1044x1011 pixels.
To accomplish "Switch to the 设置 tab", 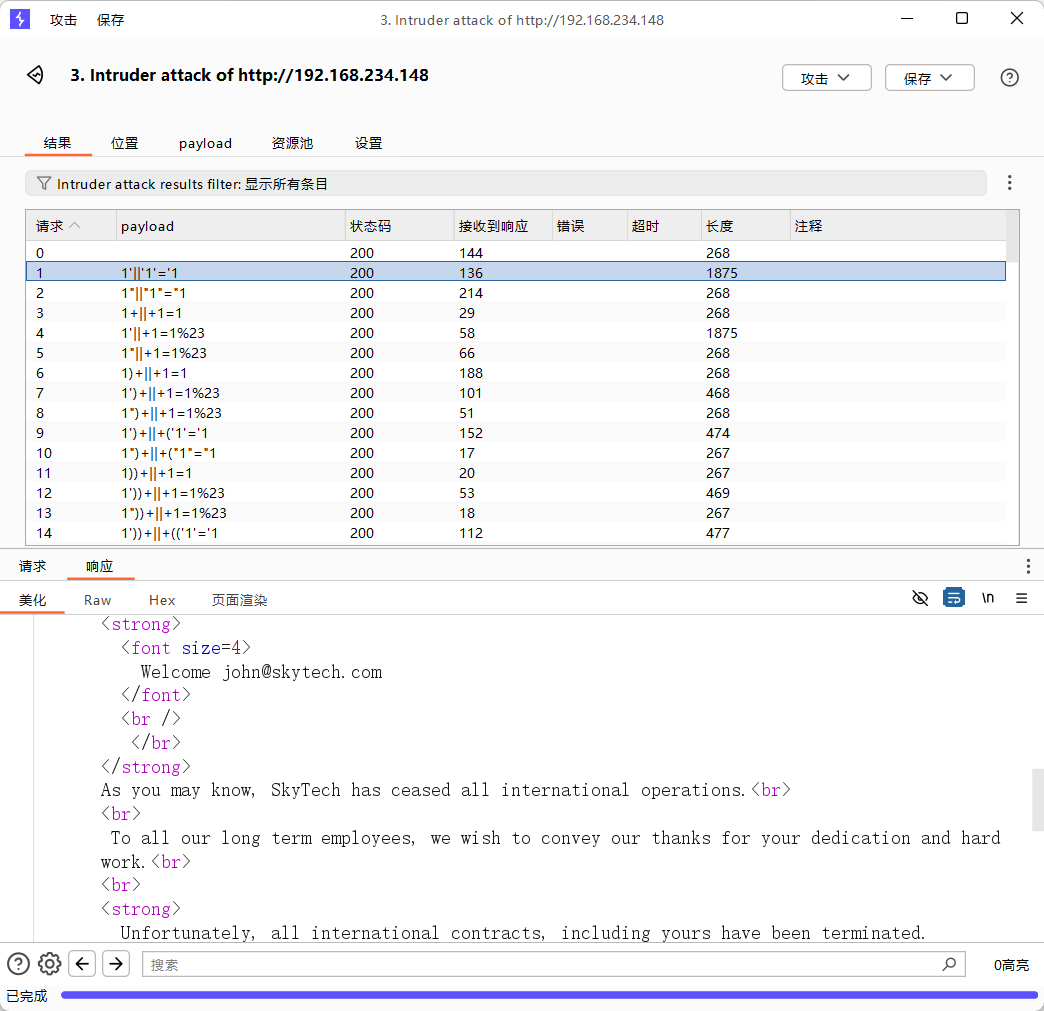I will point(368,143).
